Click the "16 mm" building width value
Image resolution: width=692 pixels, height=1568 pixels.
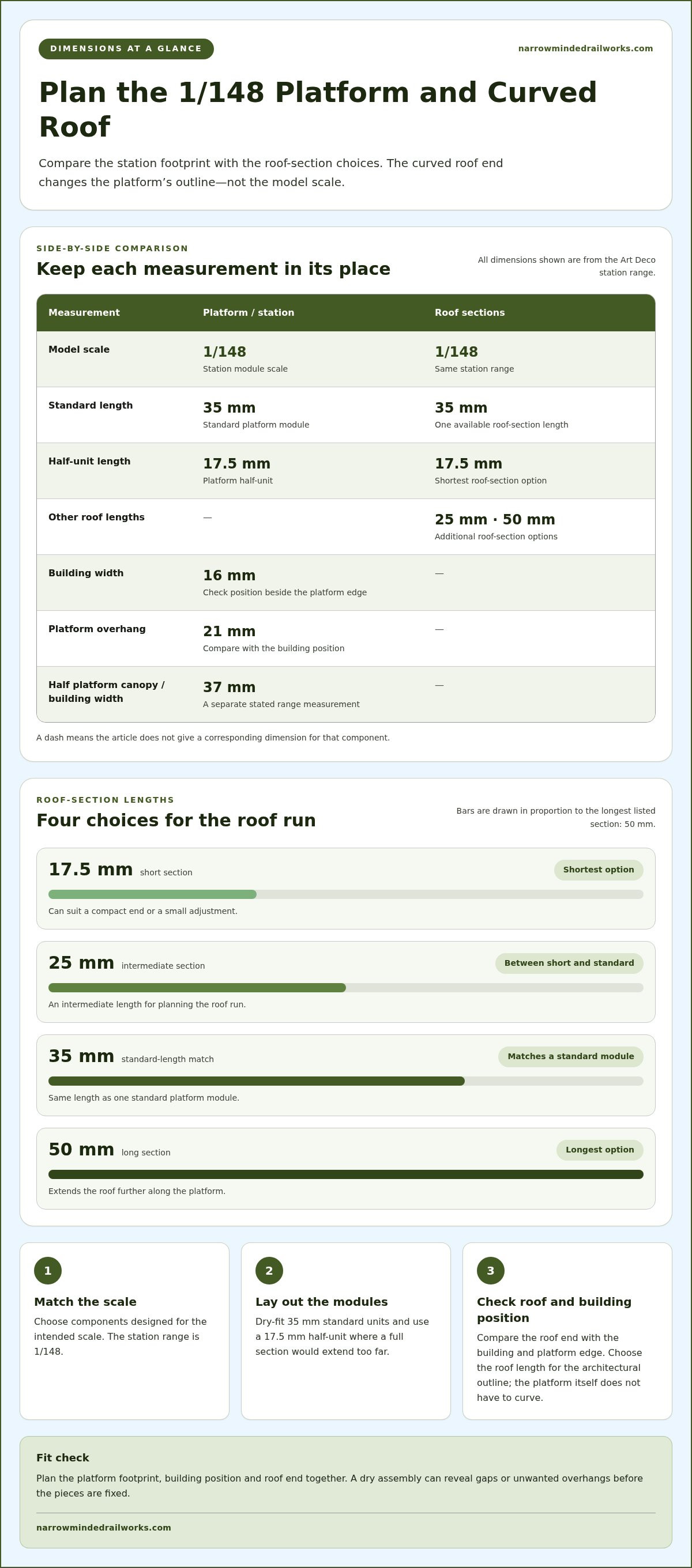tap(229, 575)
